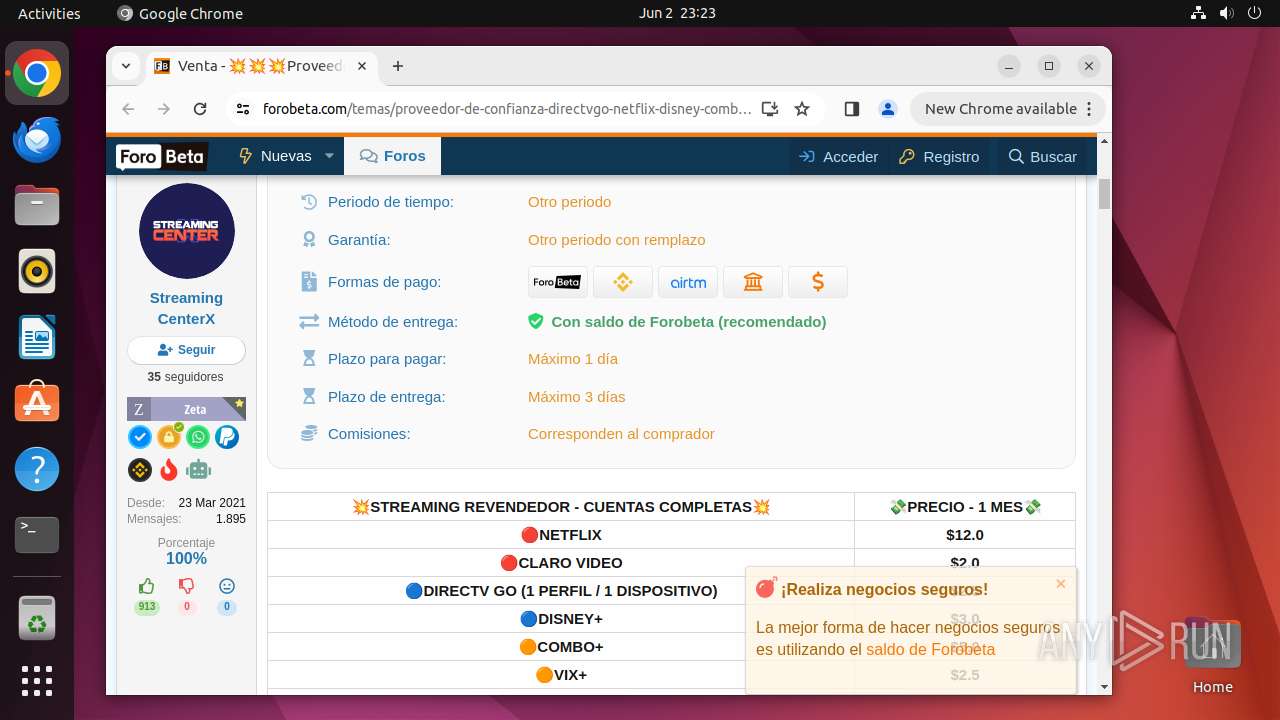Click the red flame badge icon
Screen dimensions: 1280x720
pyautogui.click(x=169, y=469)
